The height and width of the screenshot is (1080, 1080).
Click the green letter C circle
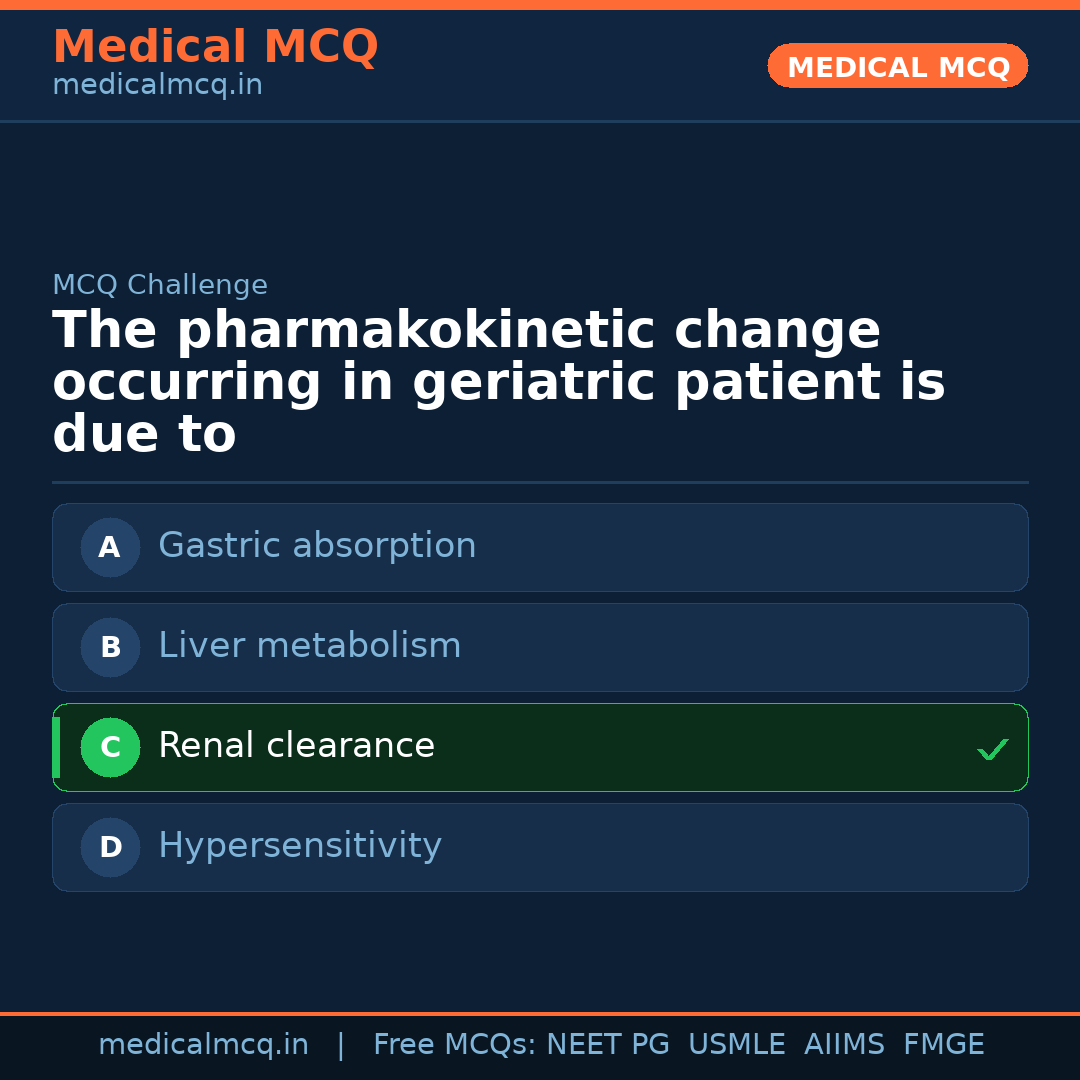click(x=110, y=747)
